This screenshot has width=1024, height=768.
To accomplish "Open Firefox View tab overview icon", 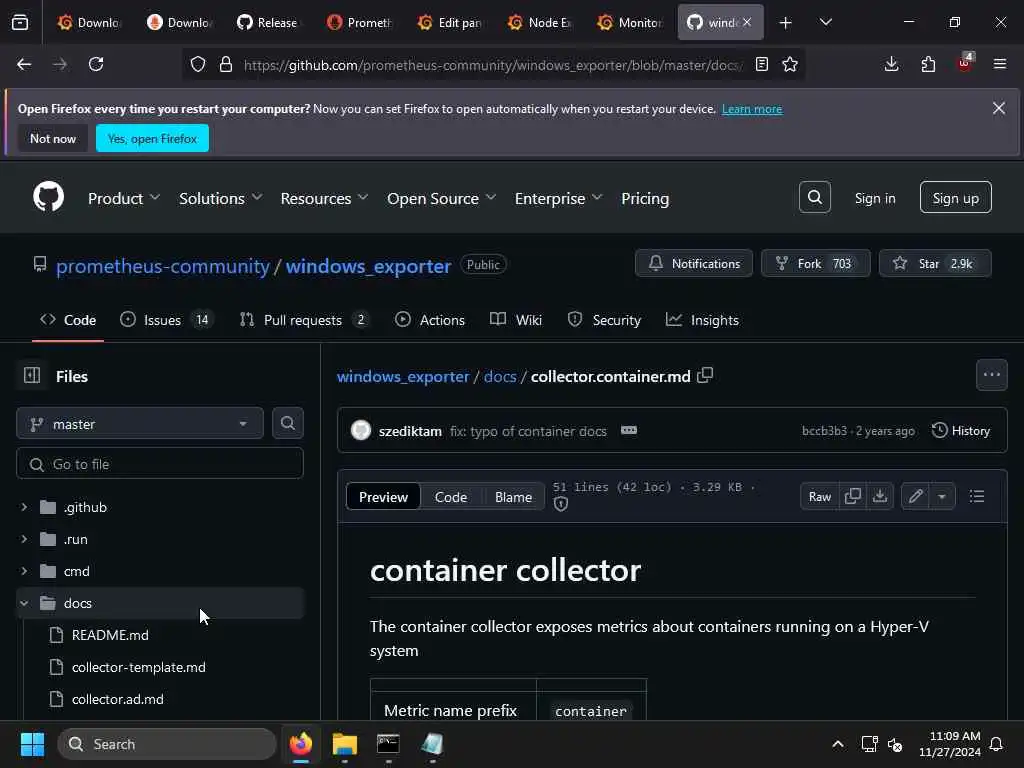I will [x=20, y=22].
